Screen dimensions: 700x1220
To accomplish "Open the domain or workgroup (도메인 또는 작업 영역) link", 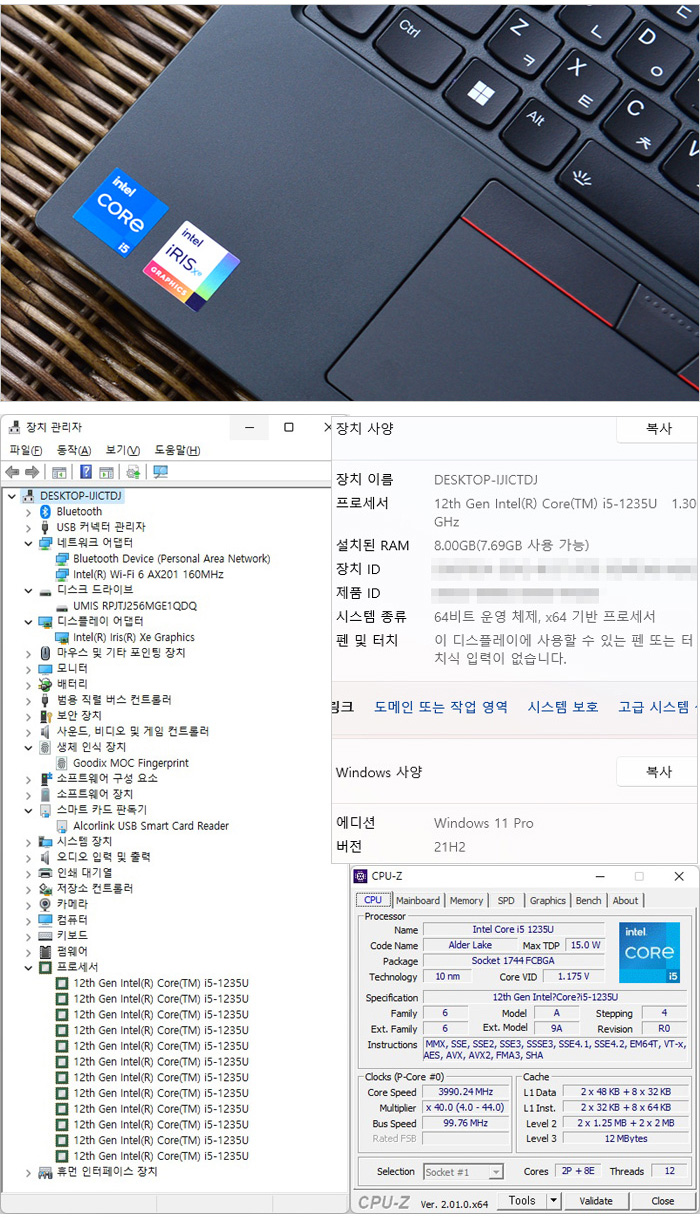I will (x=441, y=707).
